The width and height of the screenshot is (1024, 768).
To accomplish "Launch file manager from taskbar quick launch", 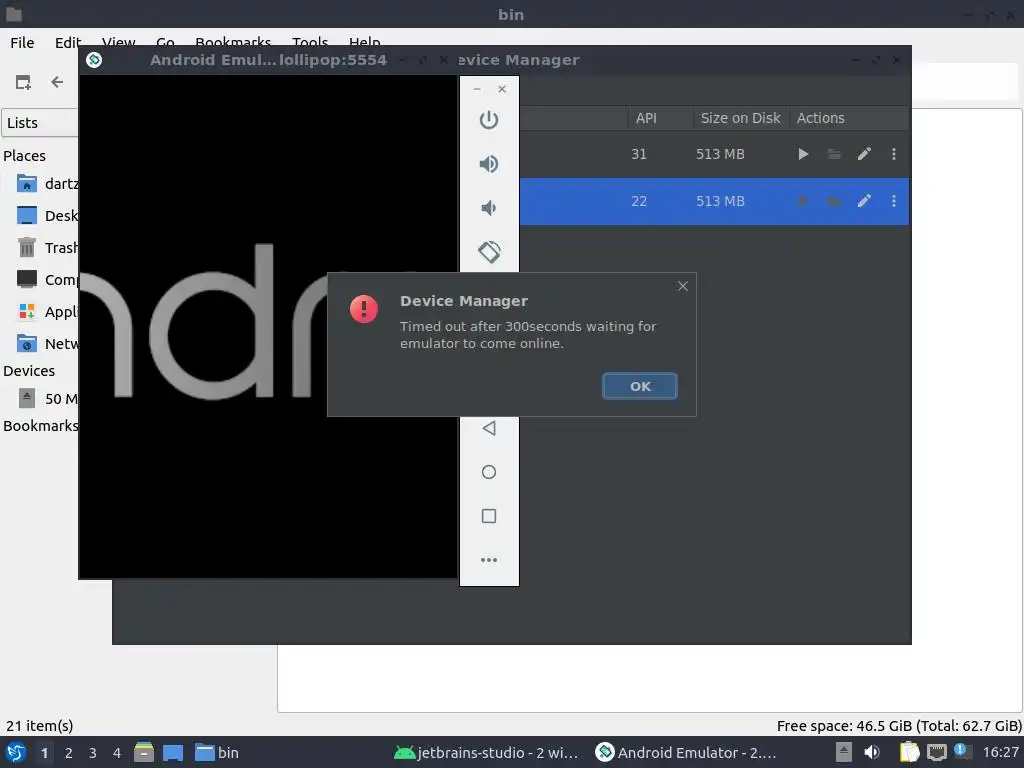I will pos(144,752).
